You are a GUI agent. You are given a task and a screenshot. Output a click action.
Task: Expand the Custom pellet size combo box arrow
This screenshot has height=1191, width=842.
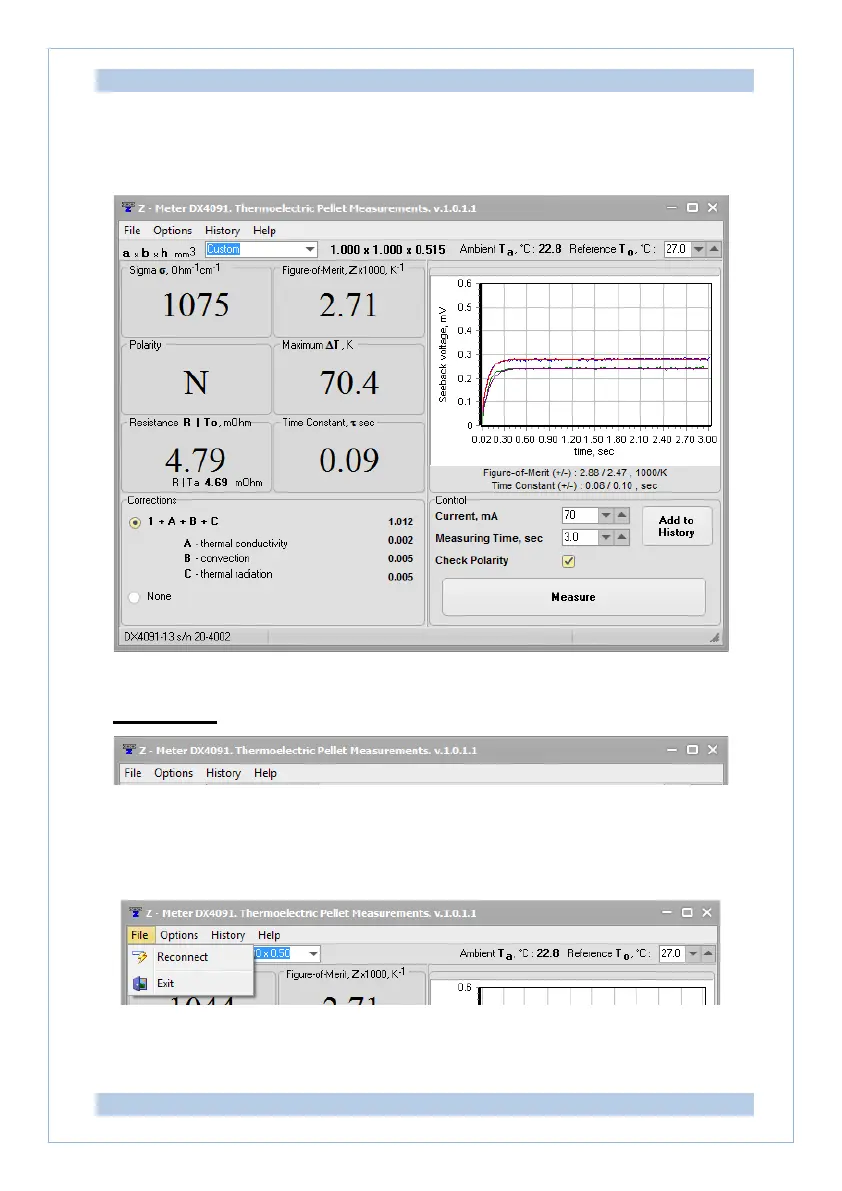point(310,249)
